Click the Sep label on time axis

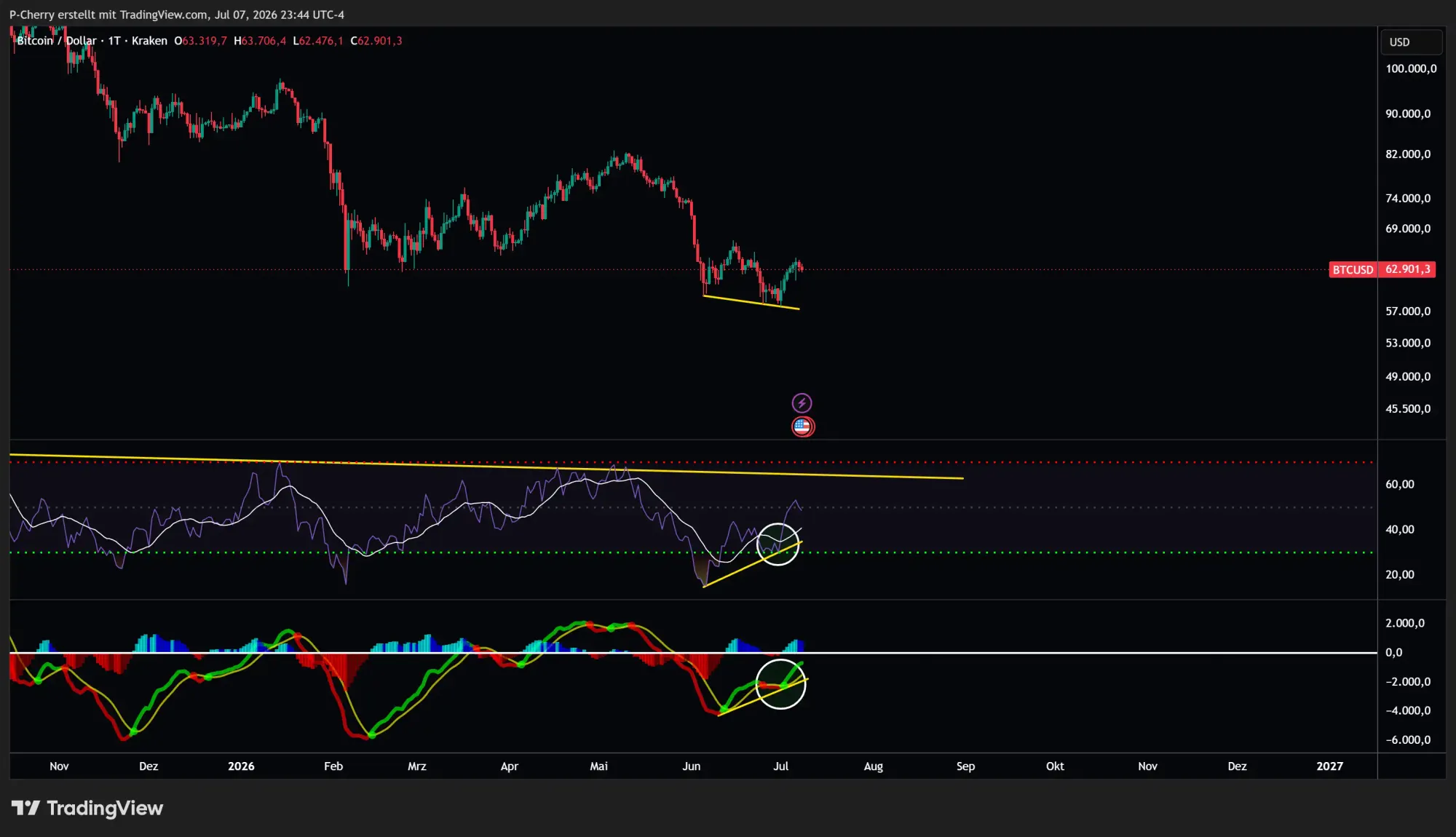click(x=965, y=766)
